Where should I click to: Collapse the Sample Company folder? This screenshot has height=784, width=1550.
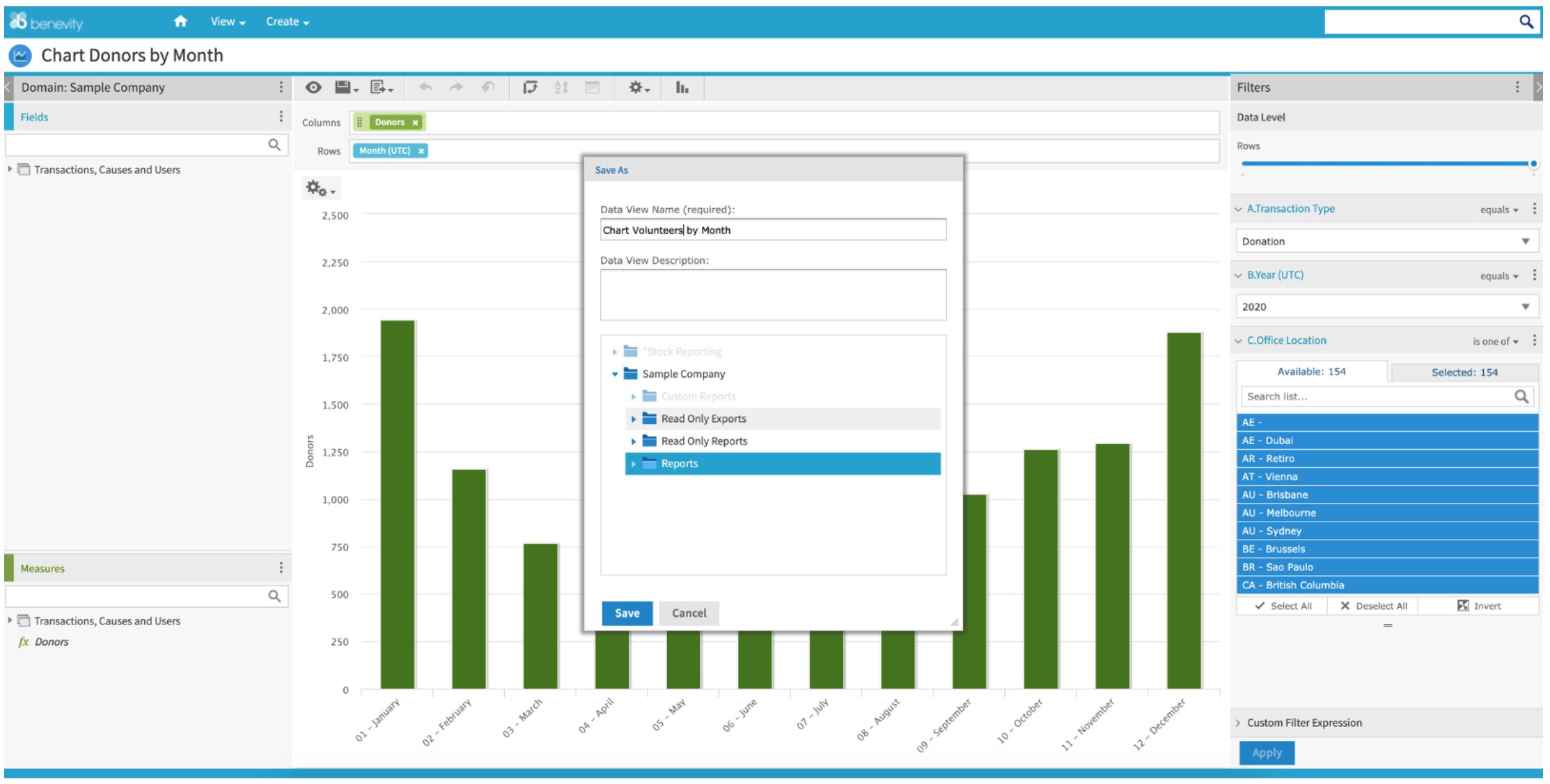pos(615,375)
